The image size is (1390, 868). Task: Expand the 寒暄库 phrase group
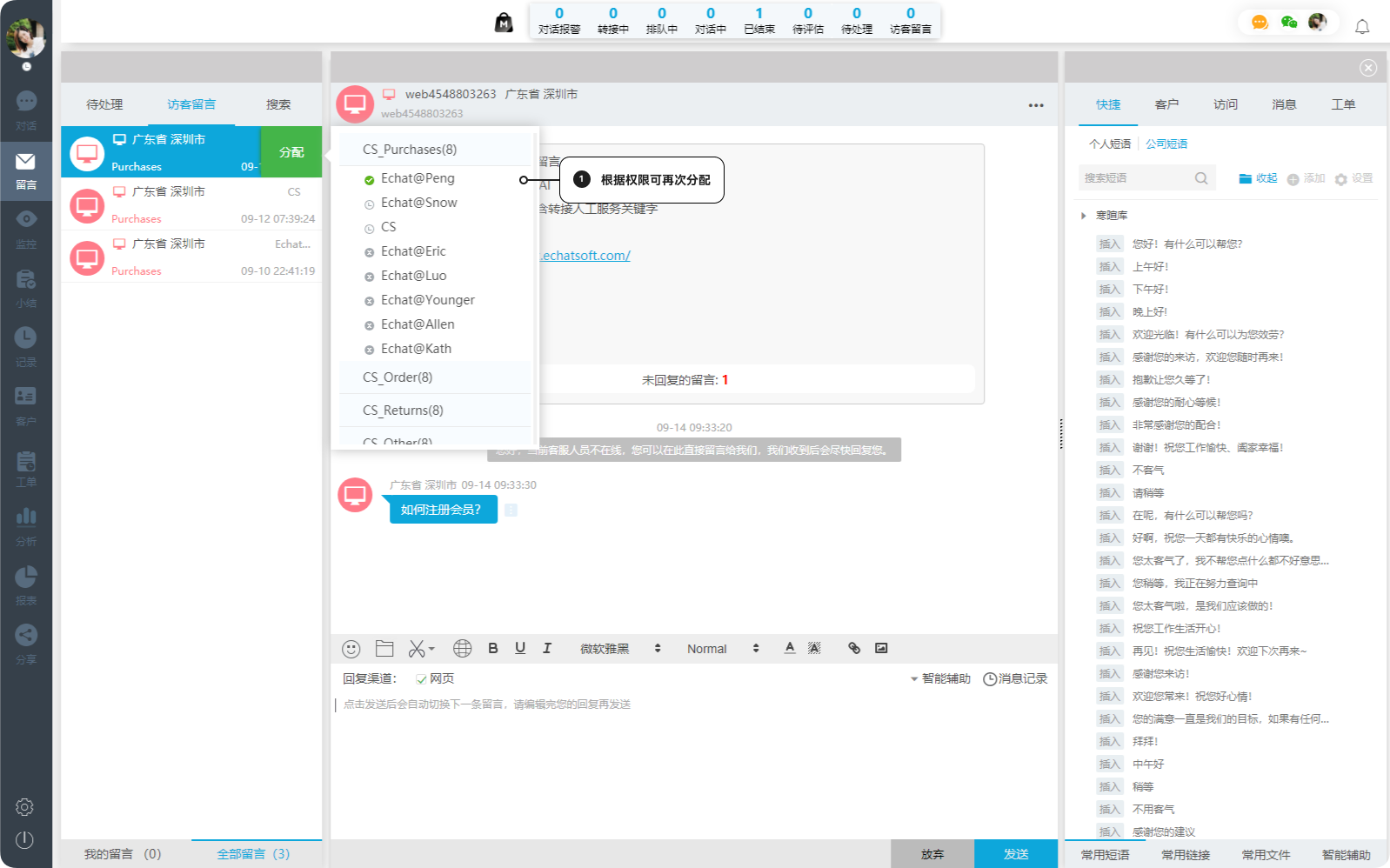pos(1084,216)
